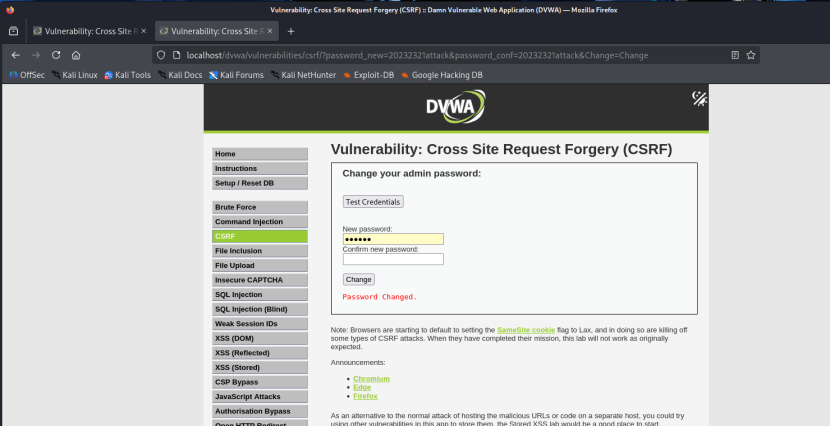Open Instructions in DVWA menu
This screenshot has height=427, width=830.
pos(260,168)
